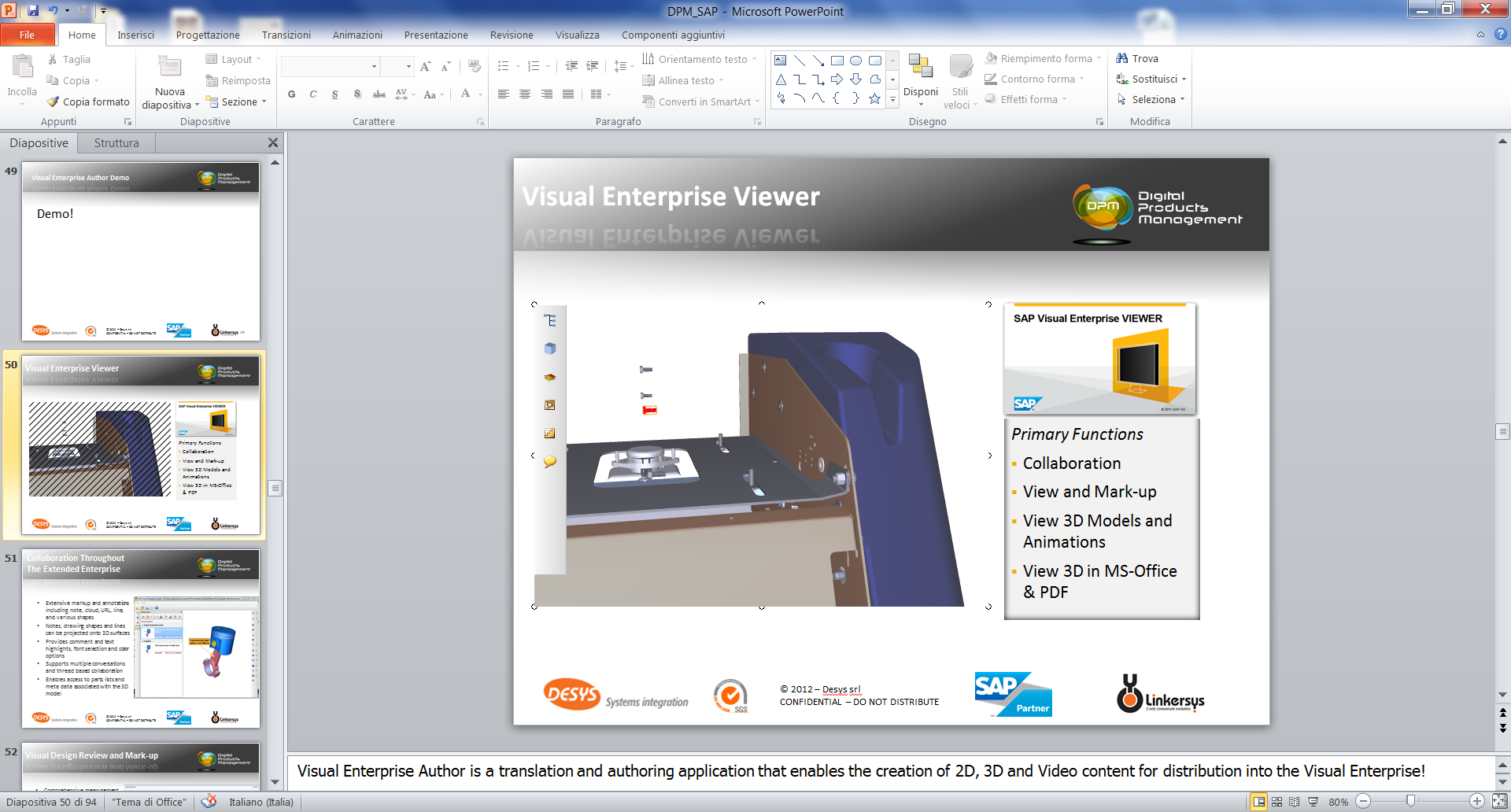The width and height of the screenshot is (1511, 812).
Task: Open Orientamento testo dropdown
Action: (699, 59)
